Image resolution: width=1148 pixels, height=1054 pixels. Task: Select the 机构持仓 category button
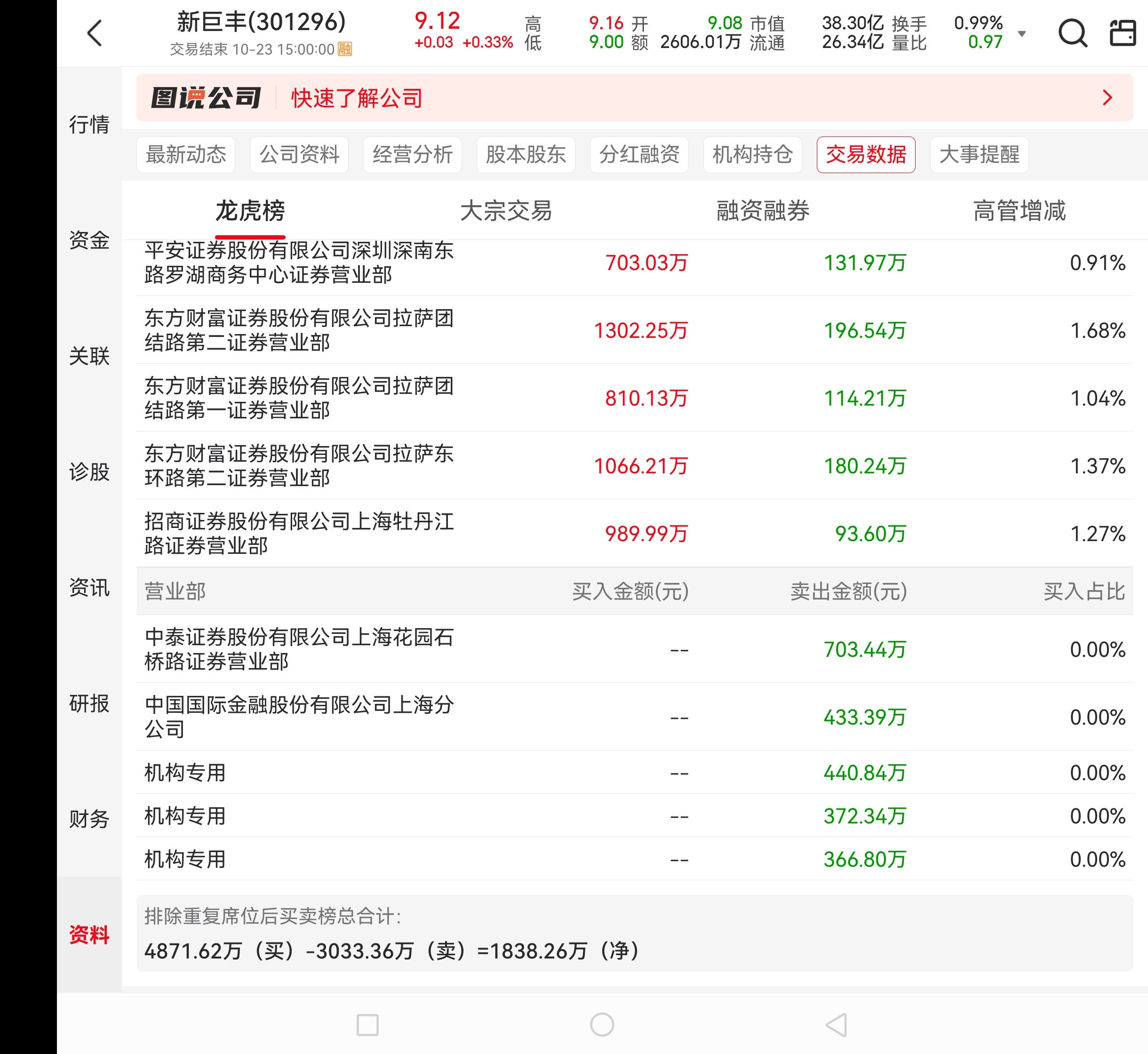(752, 154)
